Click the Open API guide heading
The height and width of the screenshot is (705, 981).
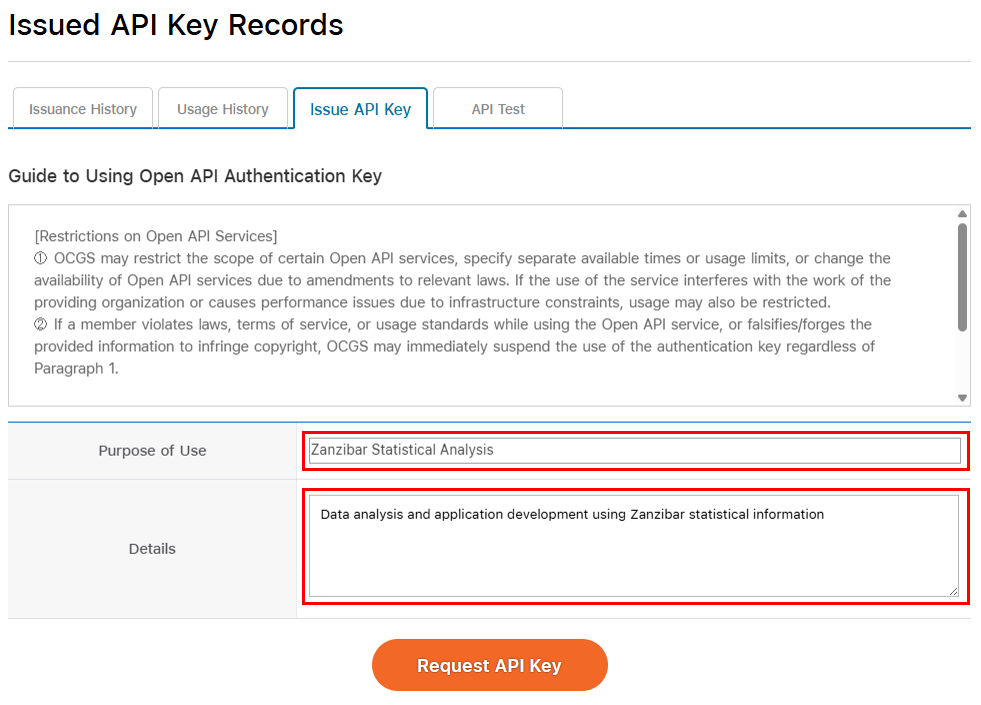pos(195,175)
